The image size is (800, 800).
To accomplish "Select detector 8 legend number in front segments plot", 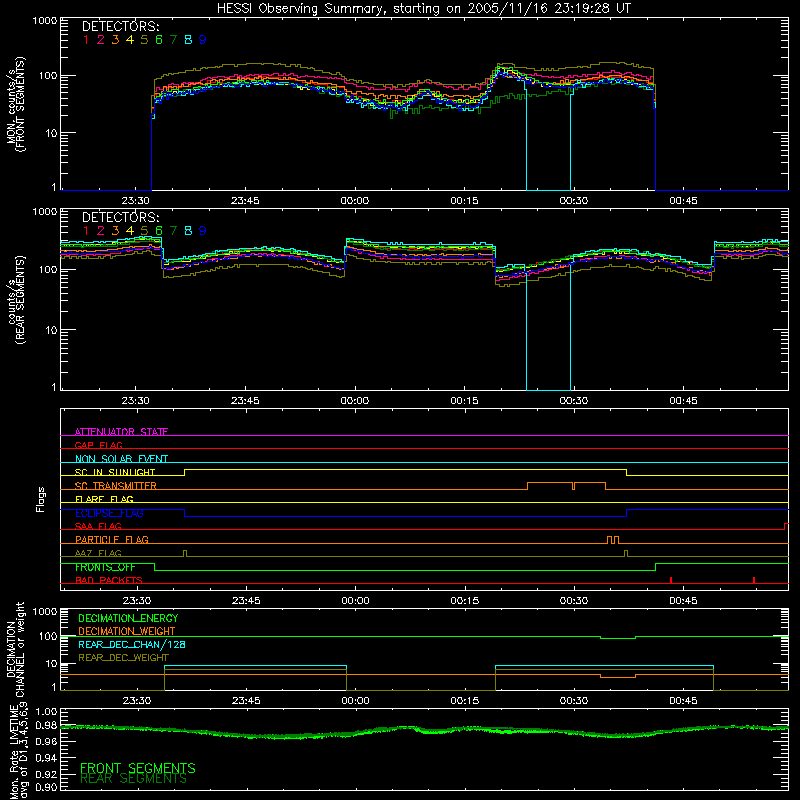I will point(188,40).
